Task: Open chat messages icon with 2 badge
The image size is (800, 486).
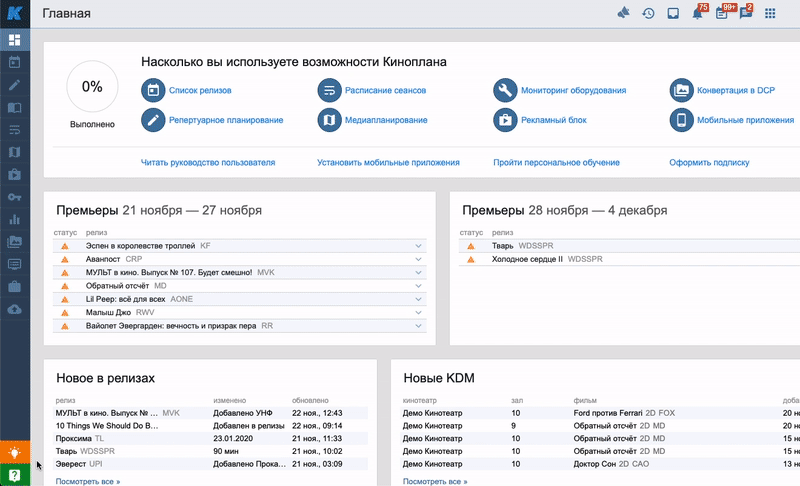Action: pyautogui.click(x=745, y=14)
